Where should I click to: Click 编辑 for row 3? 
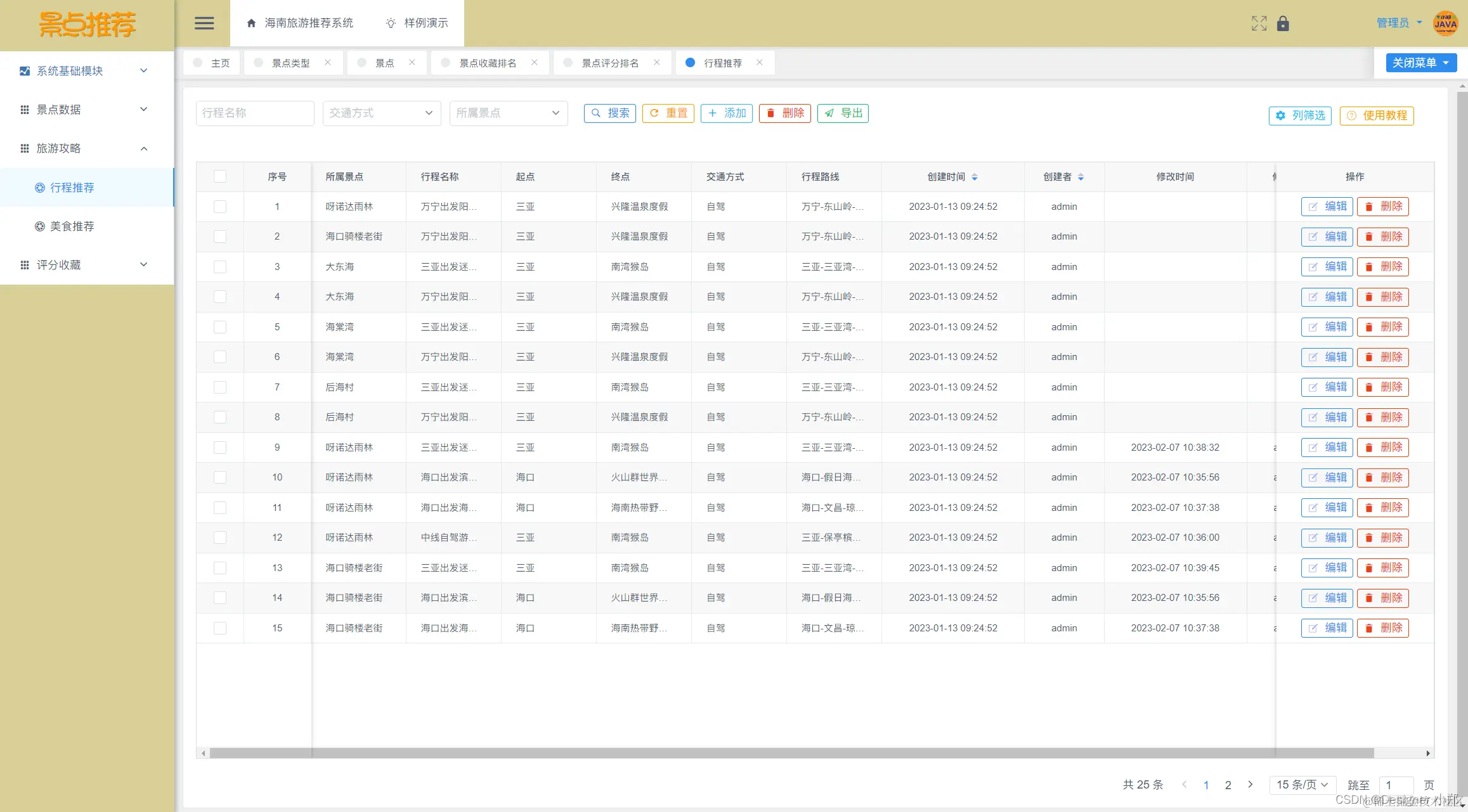(1327, 267)
